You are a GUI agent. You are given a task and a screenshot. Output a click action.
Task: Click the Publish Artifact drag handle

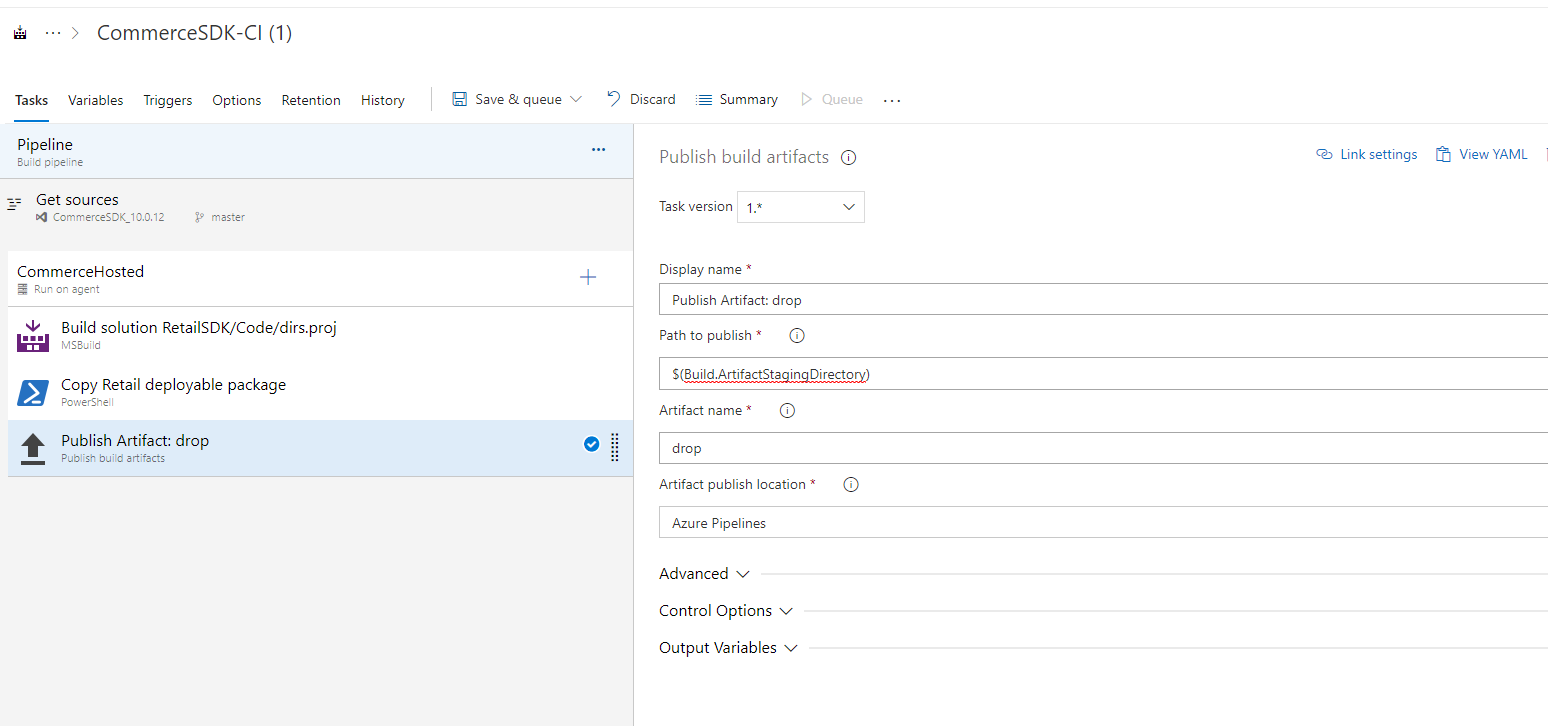tap(614, 448)
